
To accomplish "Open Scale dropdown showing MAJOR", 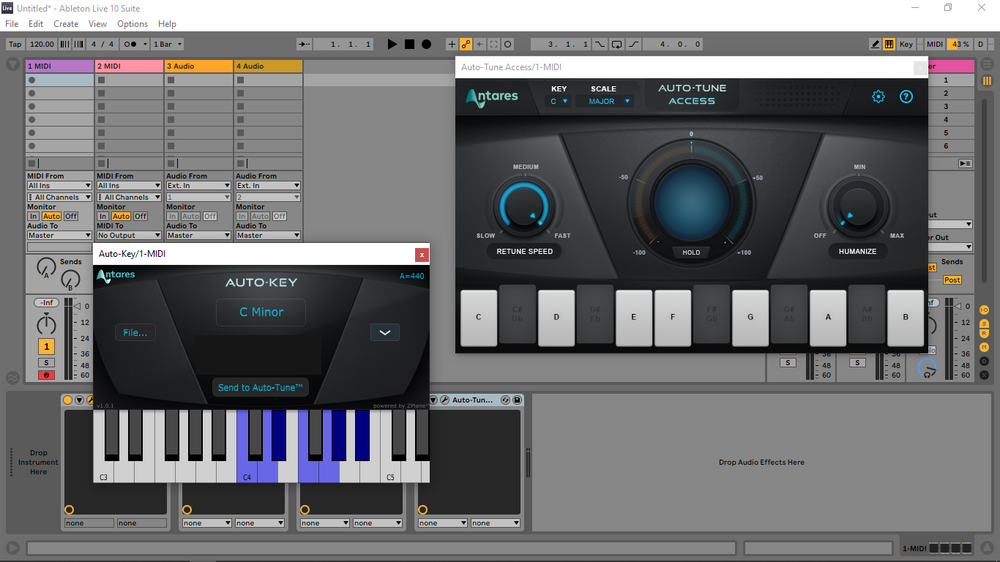I will [608, 101].
